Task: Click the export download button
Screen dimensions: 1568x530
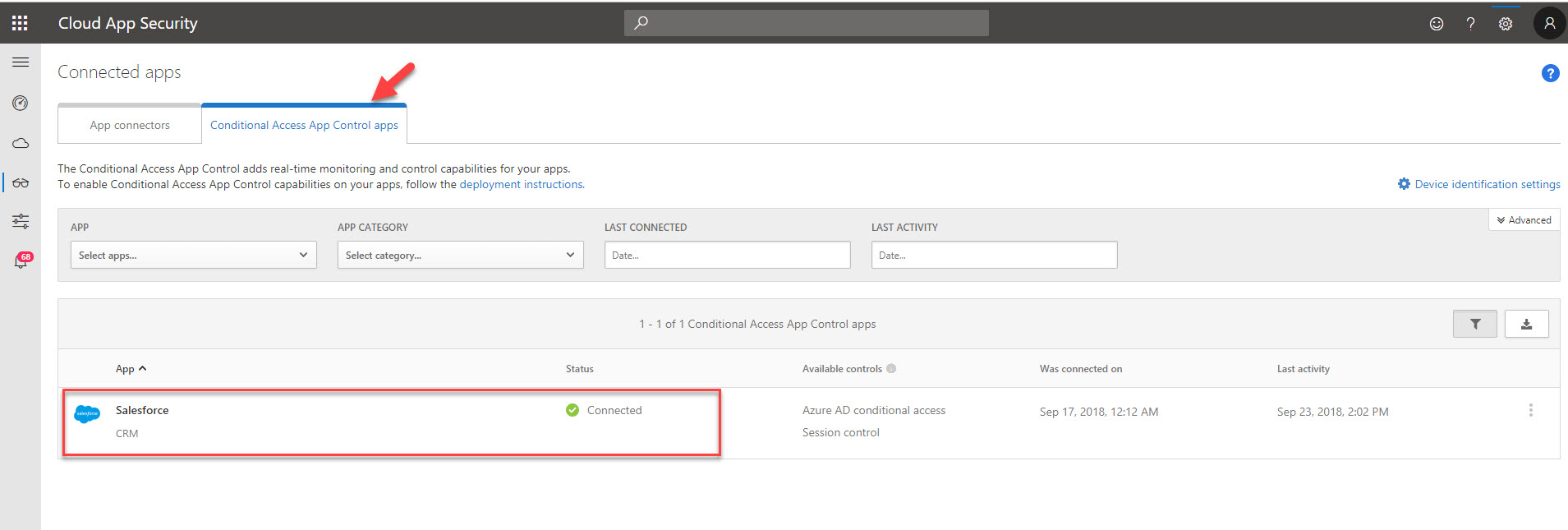Action: pyautogui.click(x=1526, y=324)
